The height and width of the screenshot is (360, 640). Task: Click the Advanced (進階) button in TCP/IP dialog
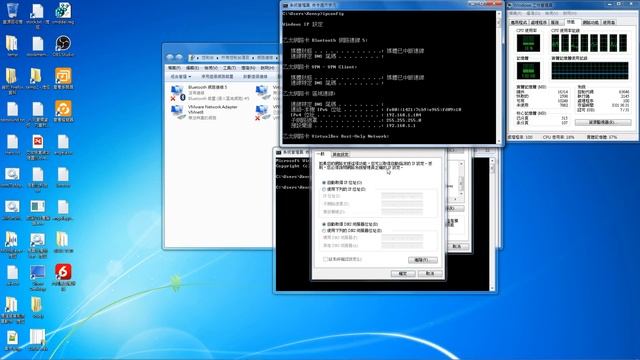pos(422,260)
